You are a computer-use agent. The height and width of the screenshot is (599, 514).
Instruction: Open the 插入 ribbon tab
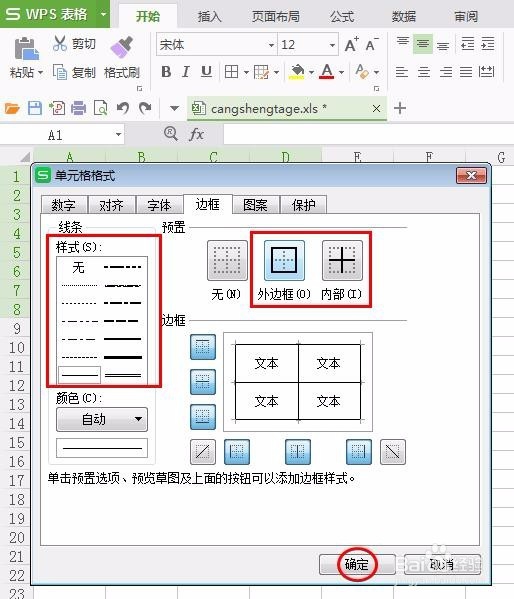209,16
